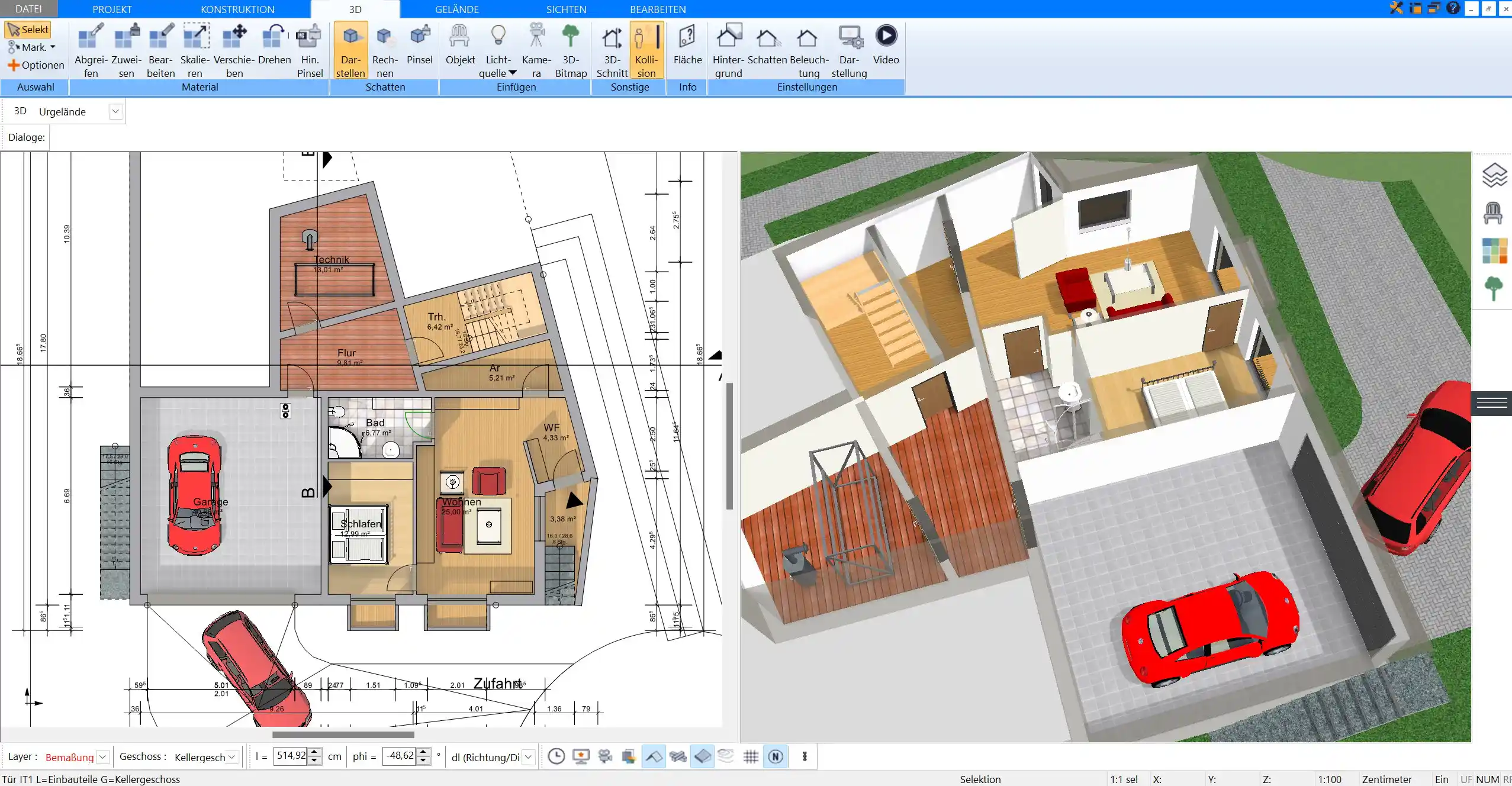Click the shadow Rechnen button

(x=385, y=50)
